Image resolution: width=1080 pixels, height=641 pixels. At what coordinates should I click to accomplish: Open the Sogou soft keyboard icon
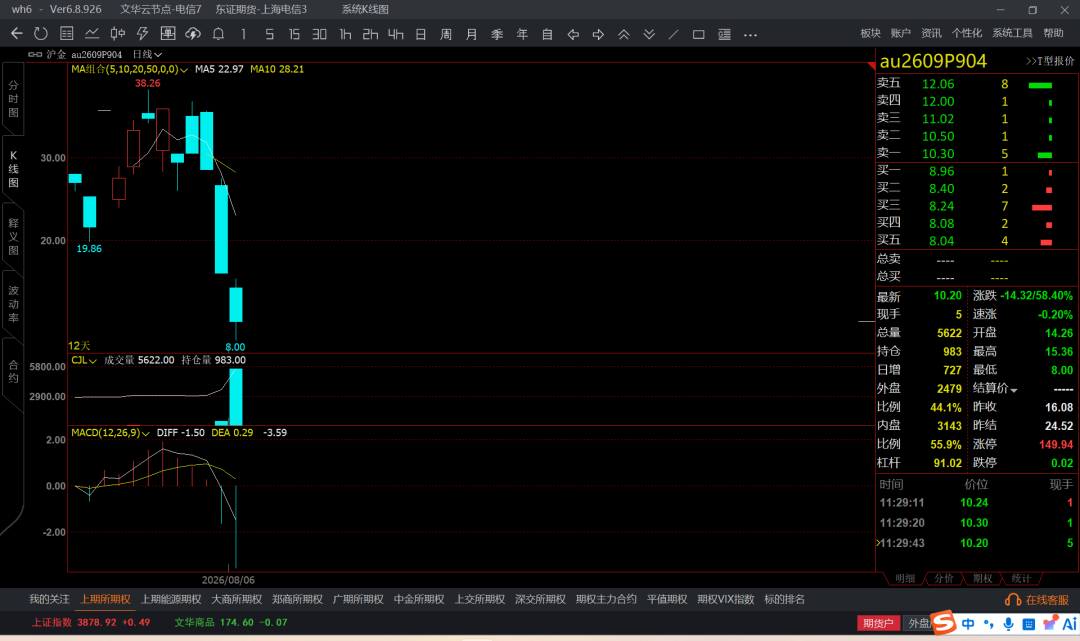[1028, 624]
